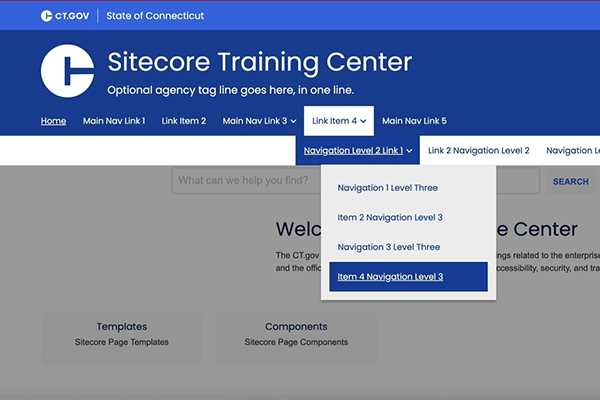Click the Sitecore Training Center round logo
600x400 pixels.
tap(67, 71)
